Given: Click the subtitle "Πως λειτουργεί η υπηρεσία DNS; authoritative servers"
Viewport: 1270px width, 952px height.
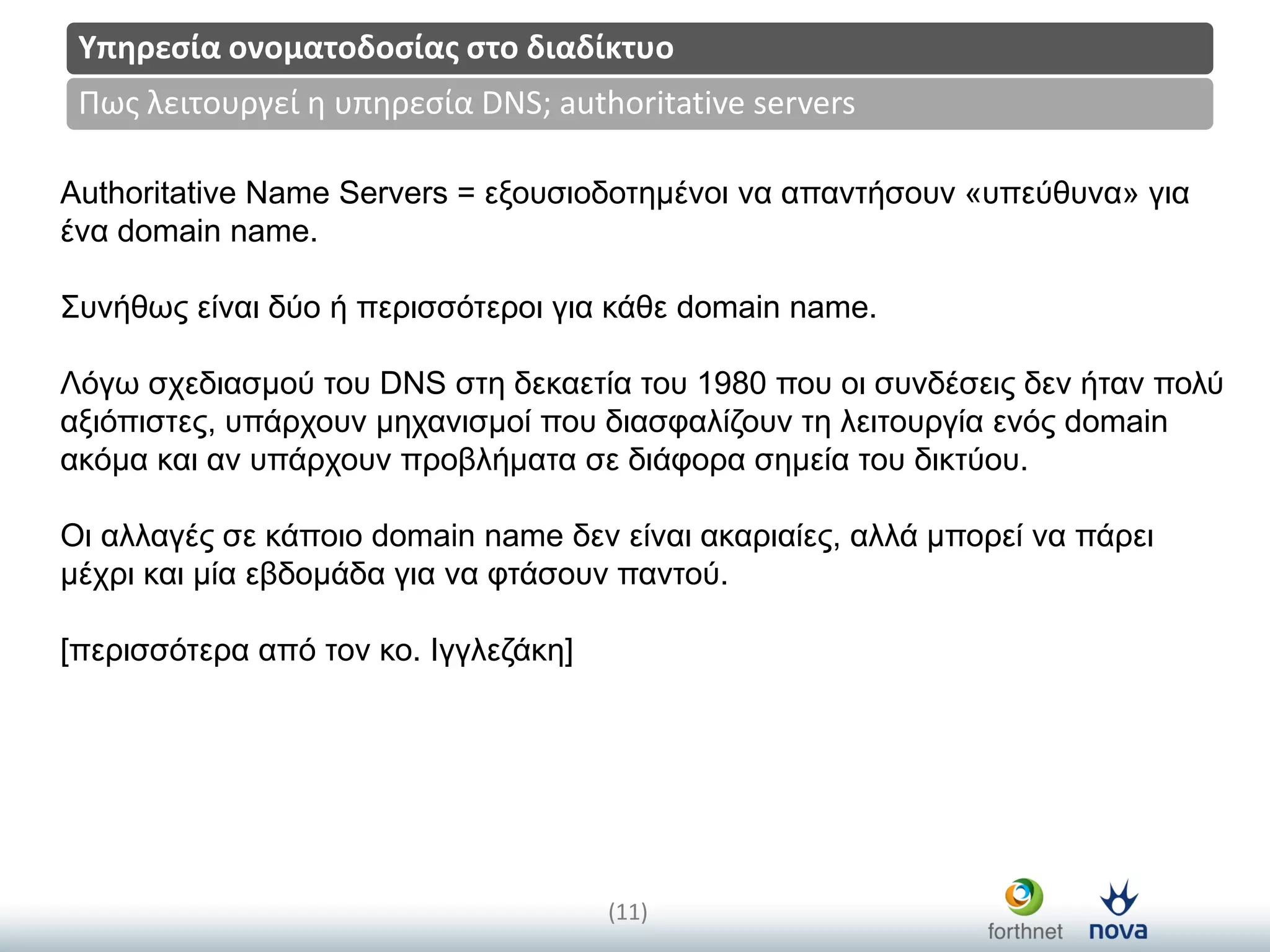Looking at the screenshot, I should 466,103.
